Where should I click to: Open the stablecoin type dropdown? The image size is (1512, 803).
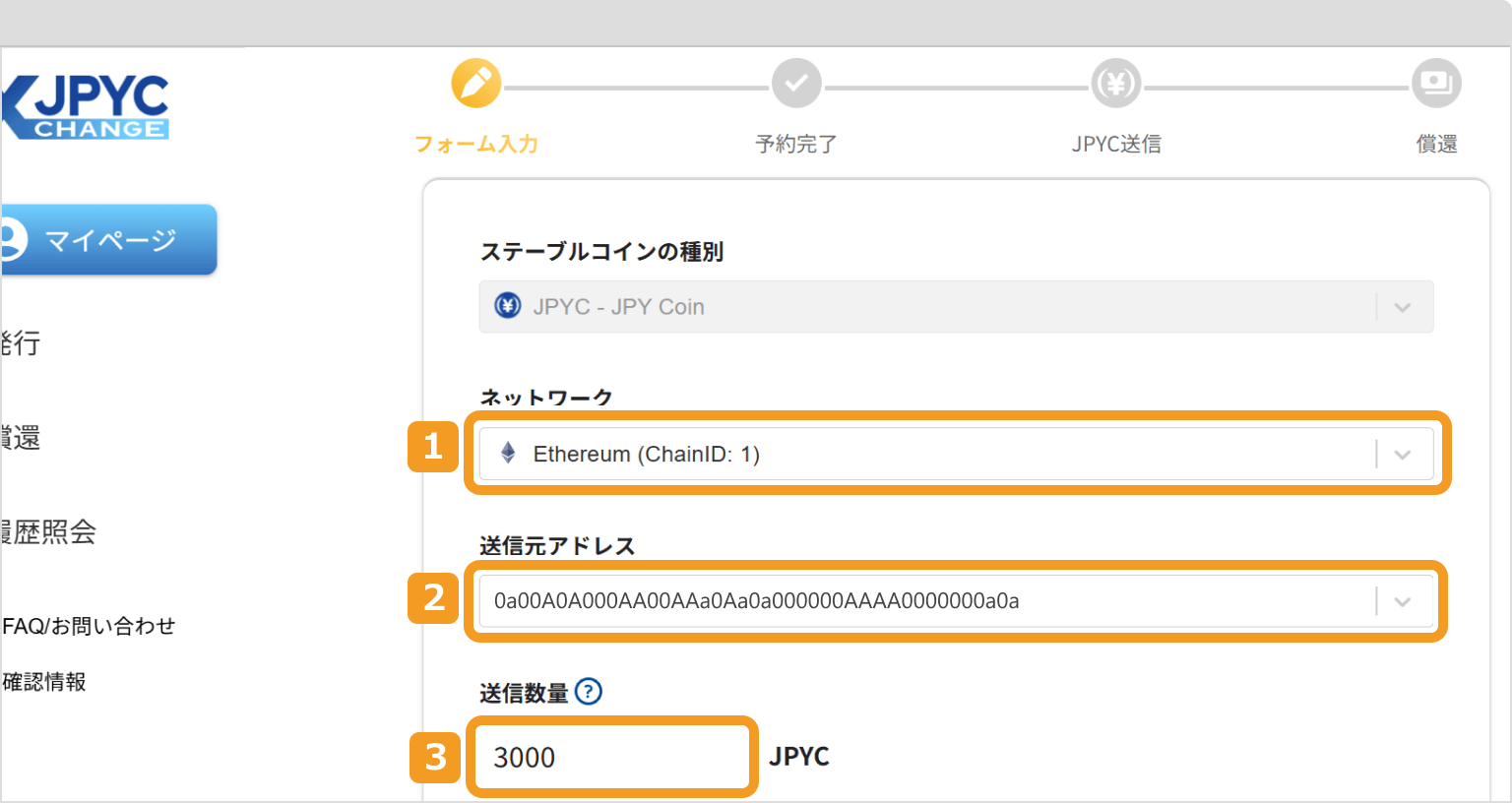click(x=1402, y=306)
